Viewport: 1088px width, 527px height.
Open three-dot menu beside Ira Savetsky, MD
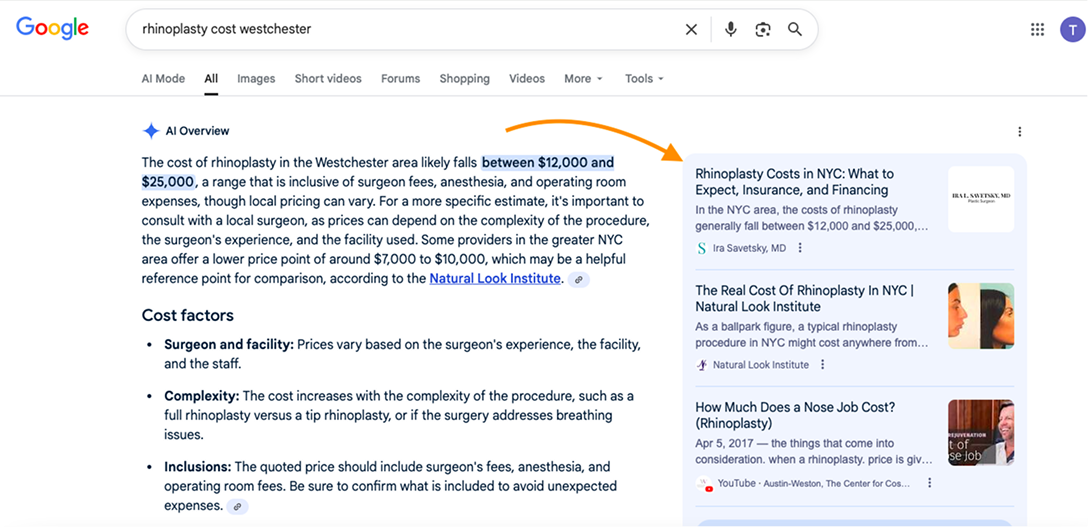coord(800,248)
